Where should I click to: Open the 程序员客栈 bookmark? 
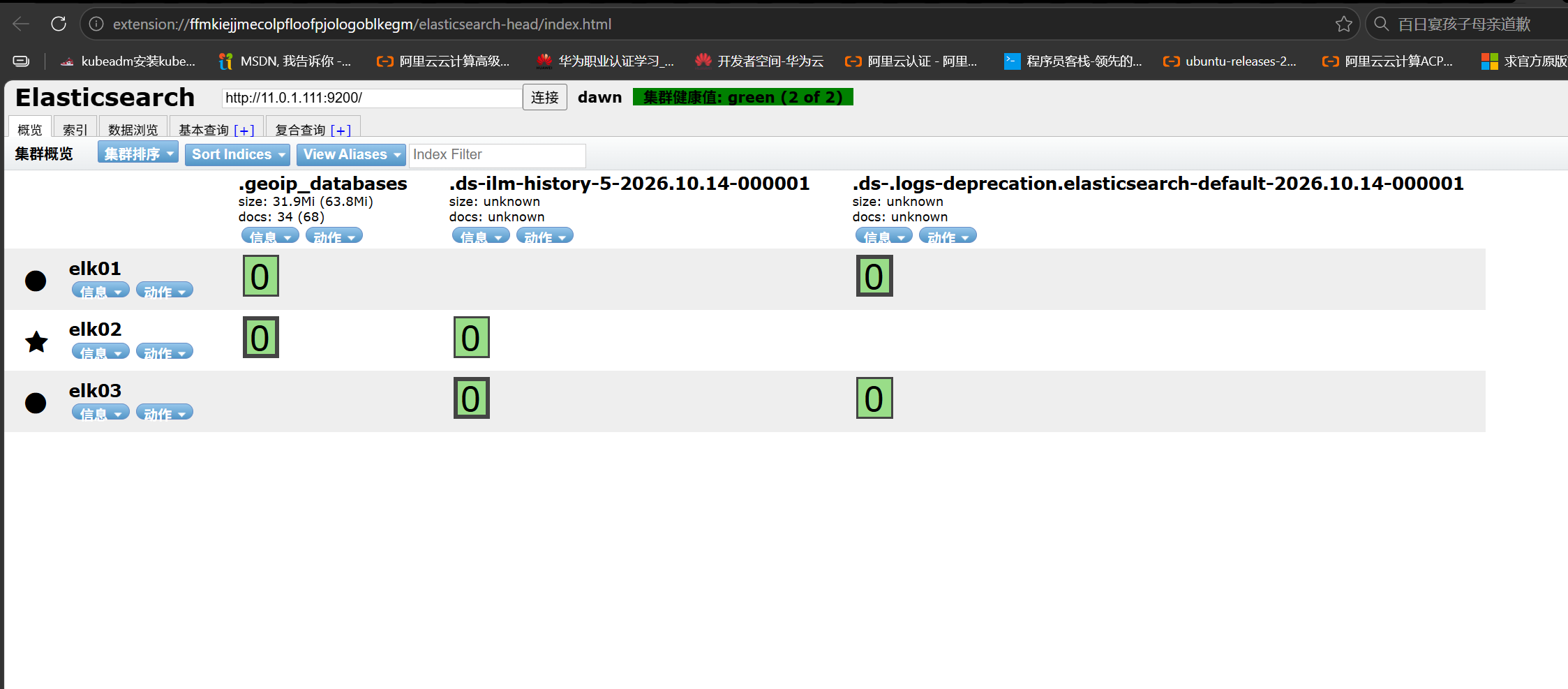(1073, 61)
